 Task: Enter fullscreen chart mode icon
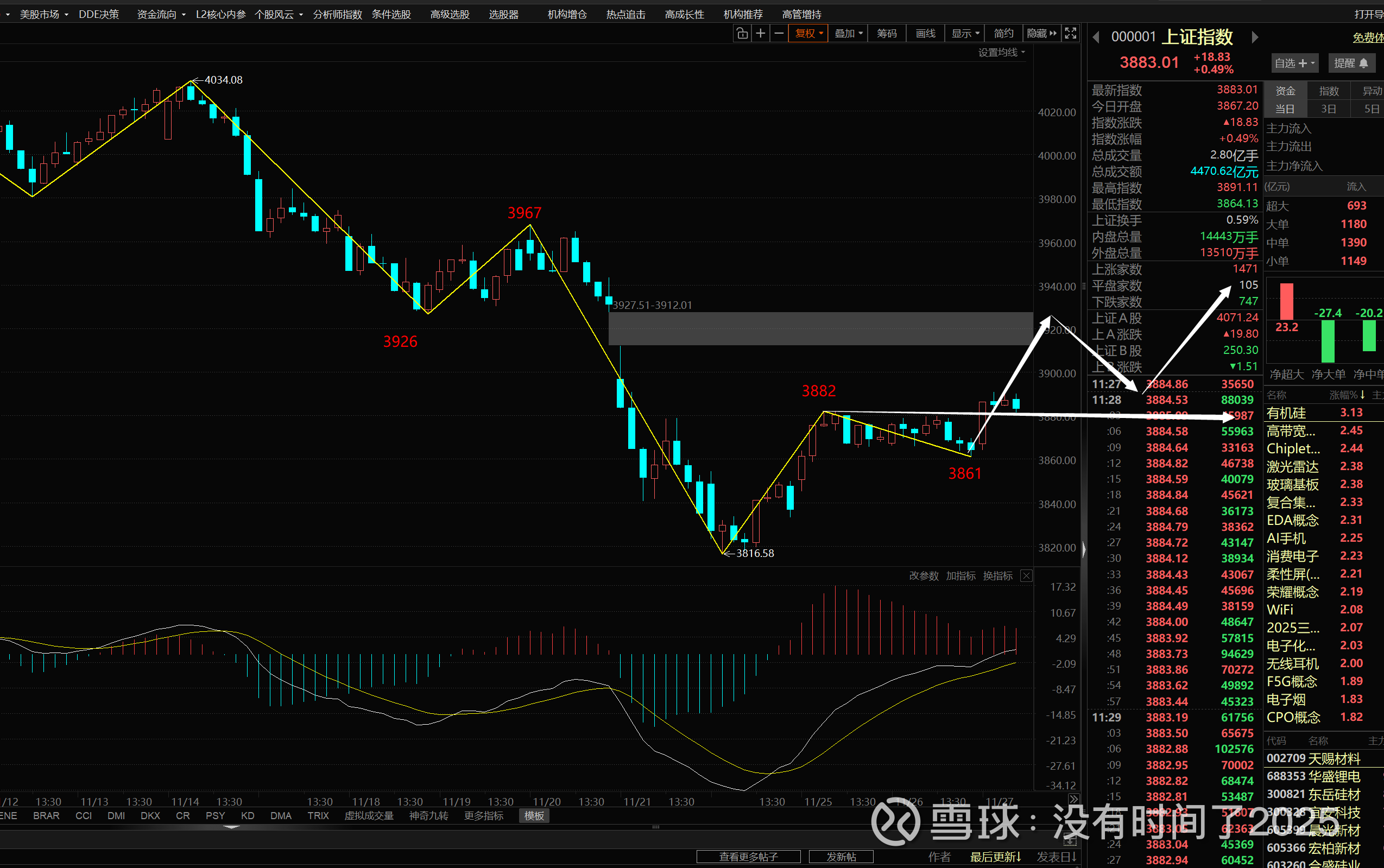point(1071,33)
